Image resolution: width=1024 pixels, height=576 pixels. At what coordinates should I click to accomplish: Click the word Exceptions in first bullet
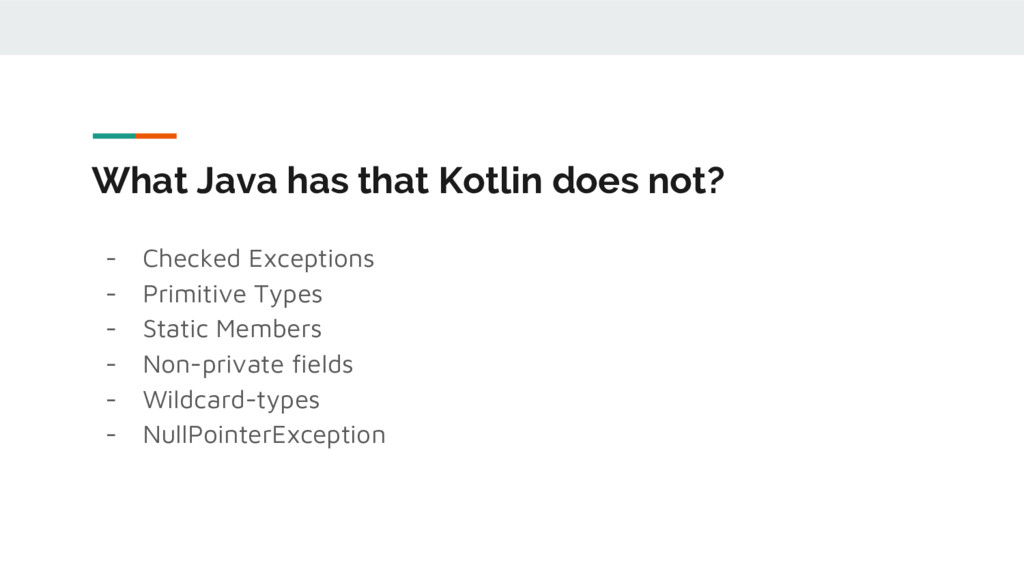pos(312,259)
